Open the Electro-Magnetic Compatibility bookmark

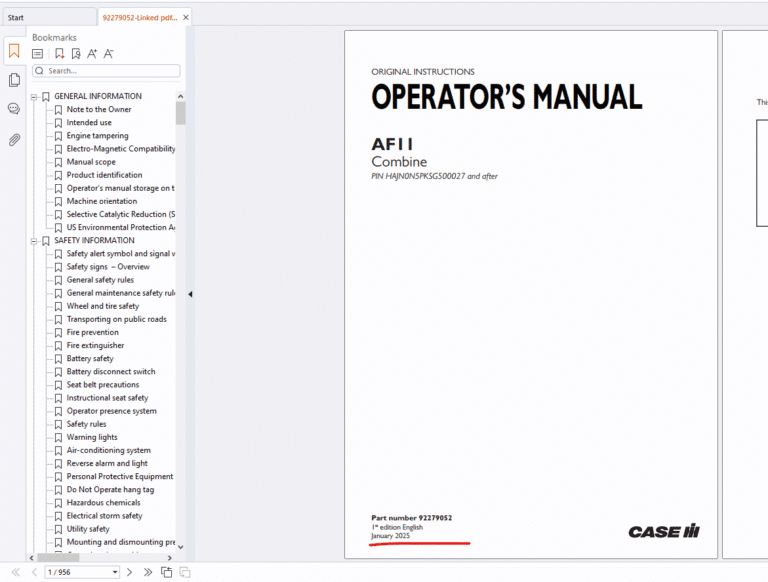[120, 149]
